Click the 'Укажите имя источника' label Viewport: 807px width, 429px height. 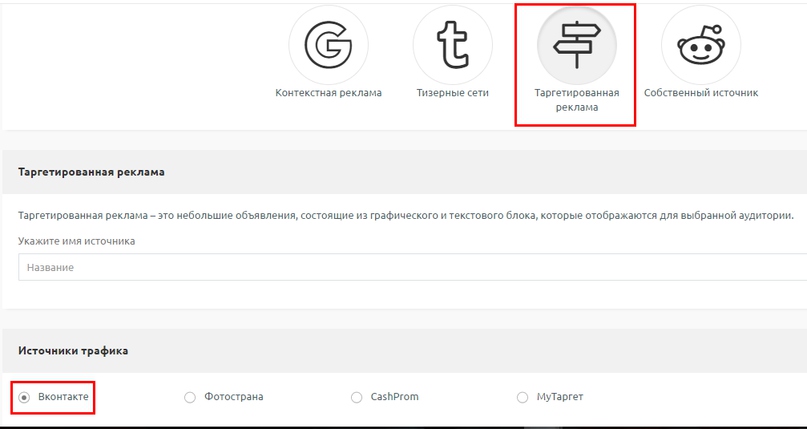(77, 241)
